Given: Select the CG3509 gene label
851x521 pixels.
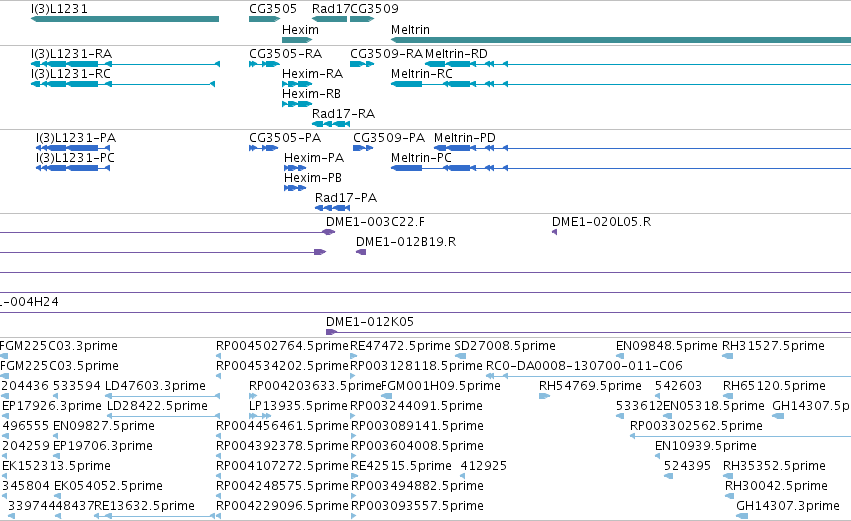Looking at the screenshot, I should click(x=374, y=9).
